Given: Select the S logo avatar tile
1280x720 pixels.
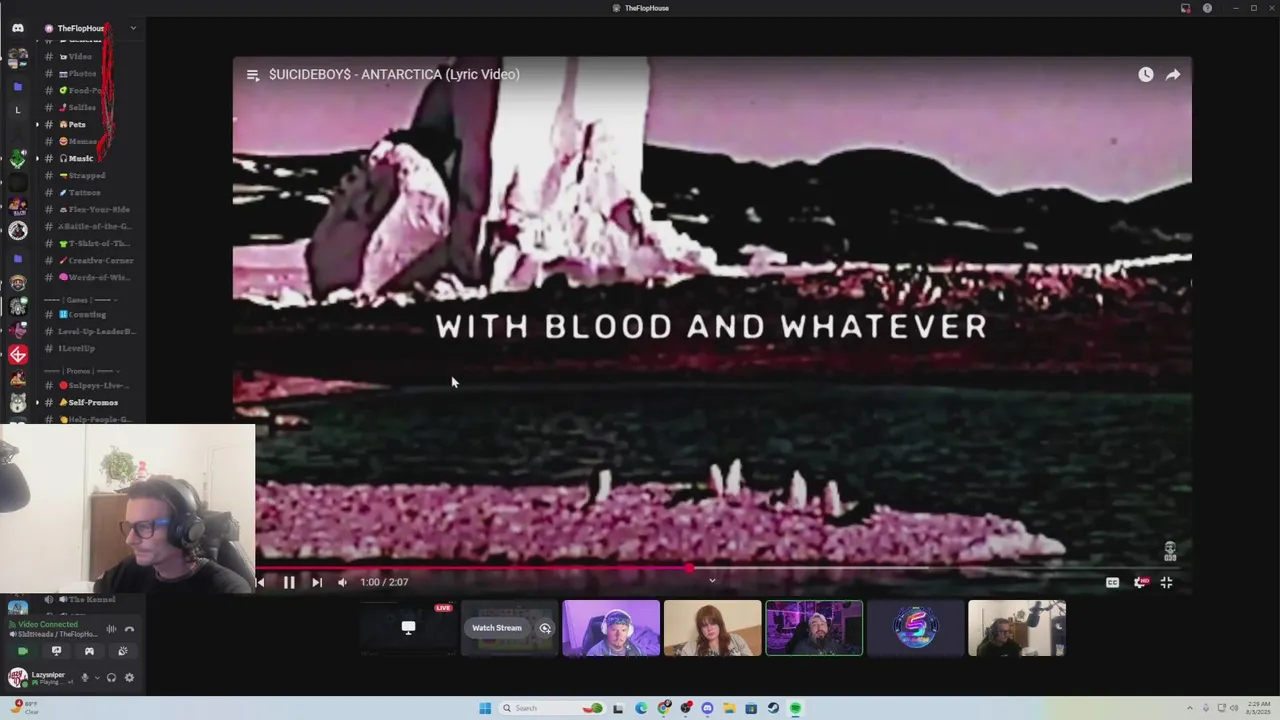Looking at the screenshot, I should (x=915, y=628).
